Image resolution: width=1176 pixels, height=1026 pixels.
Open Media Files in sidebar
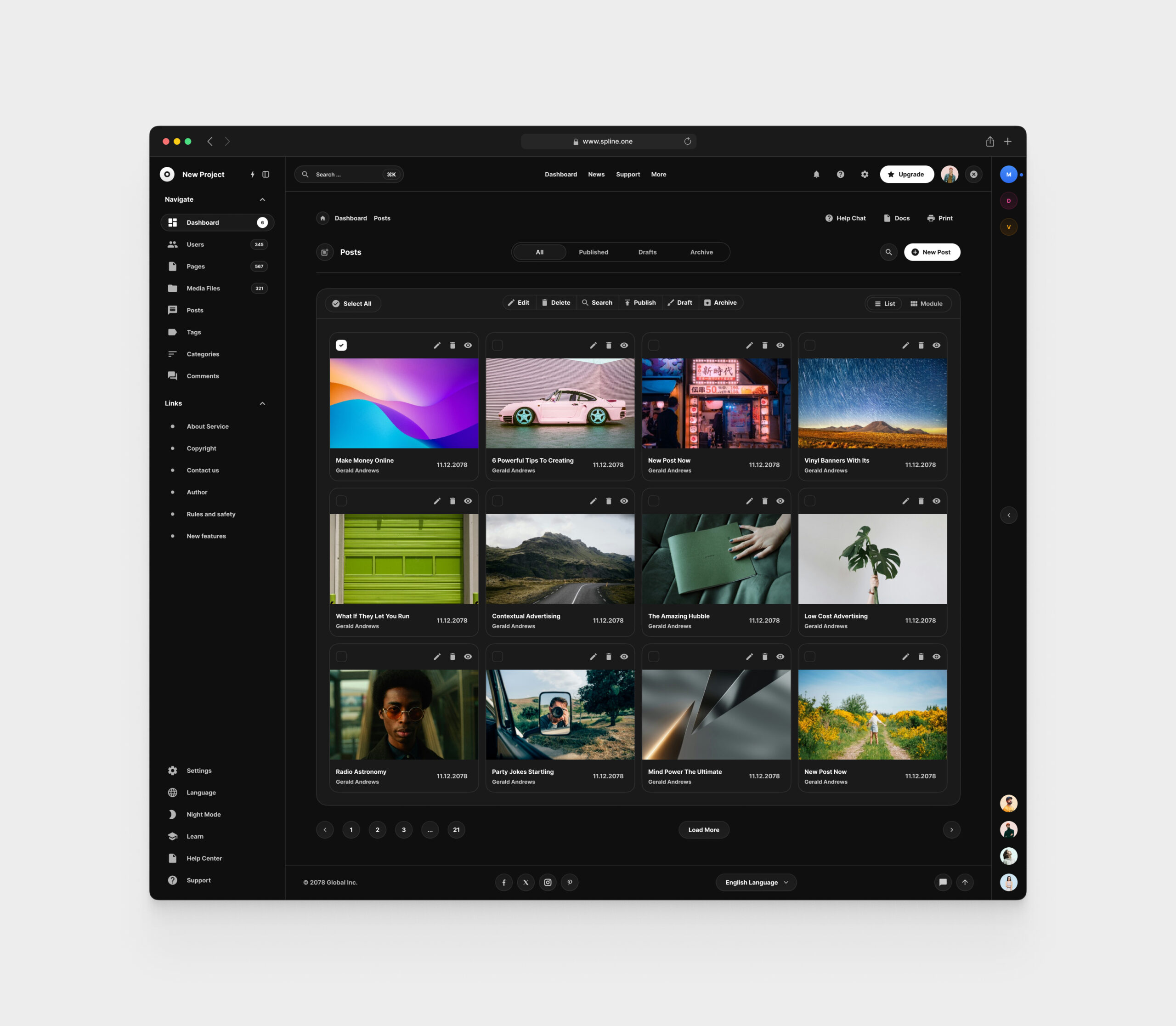[x=217, y=288]
